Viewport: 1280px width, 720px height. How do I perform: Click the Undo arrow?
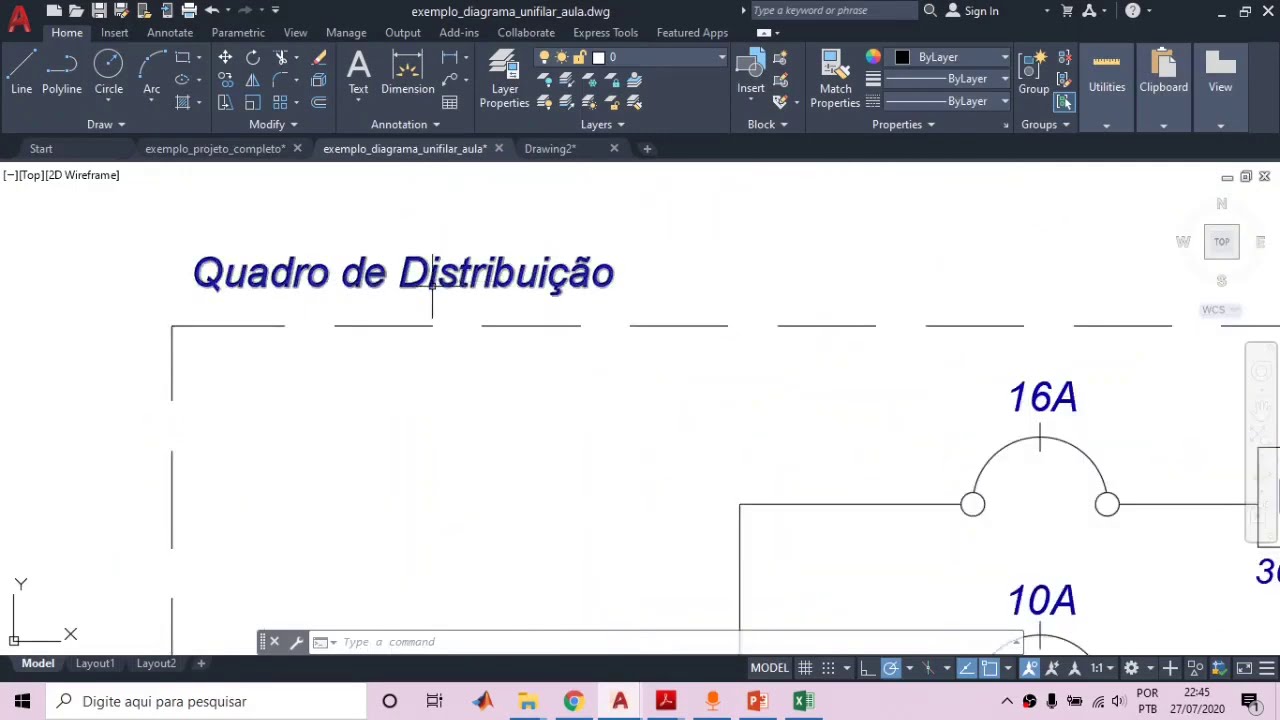coord(211,11)
